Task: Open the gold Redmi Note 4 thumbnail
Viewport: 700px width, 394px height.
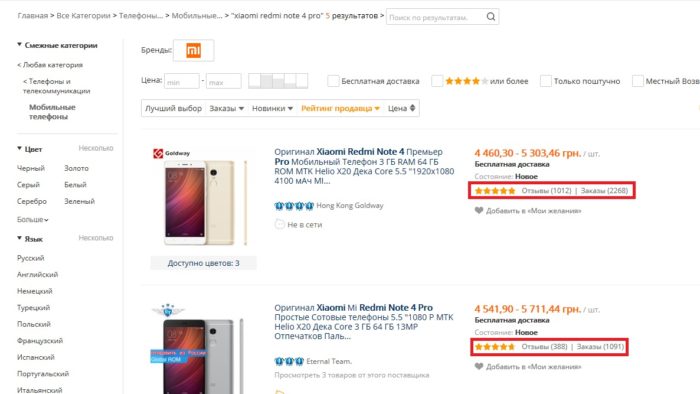Action: tap(203, 200)
